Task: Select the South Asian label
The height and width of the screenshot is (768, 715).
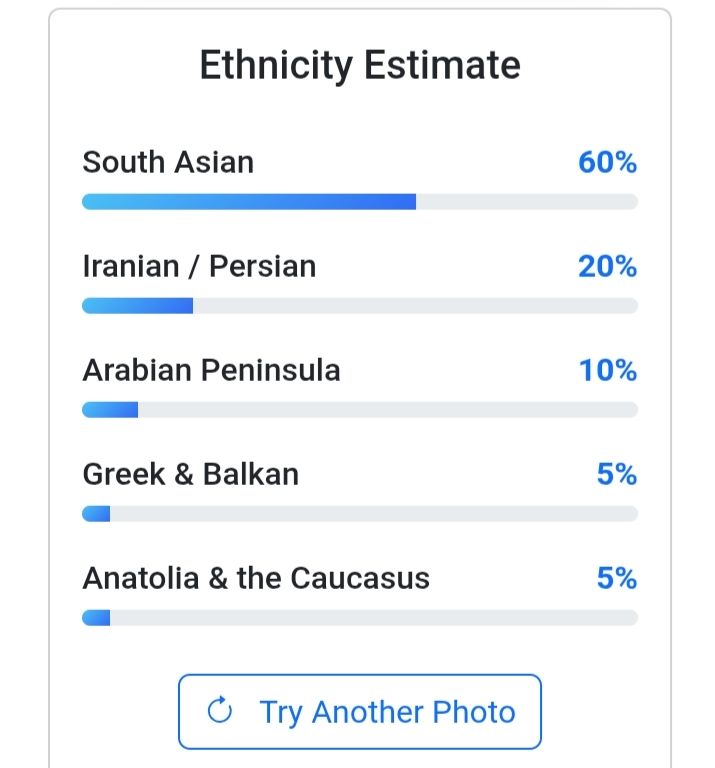Action: 168,162
